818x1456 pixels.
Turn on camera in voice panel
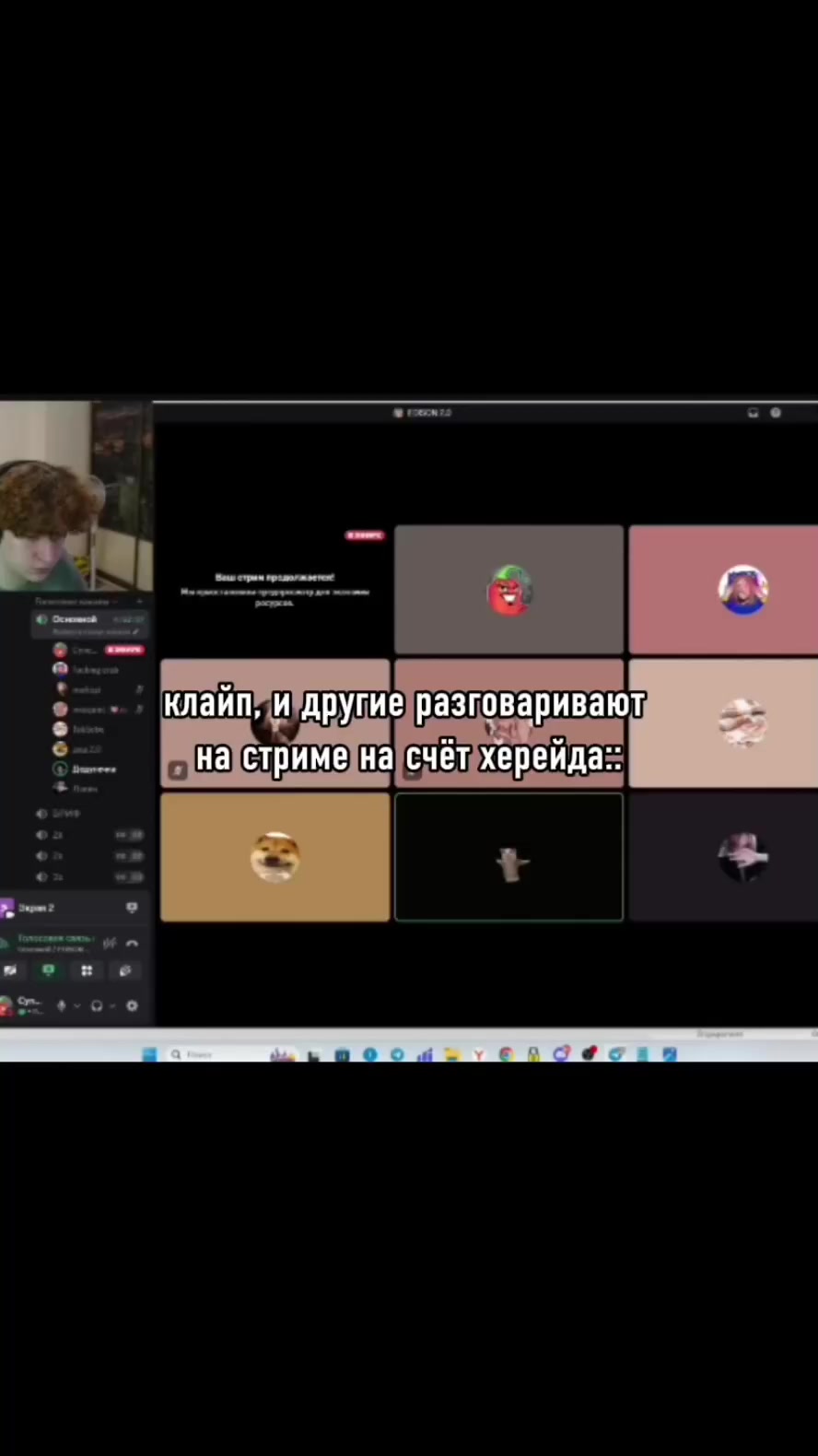[x=10, y=970]
